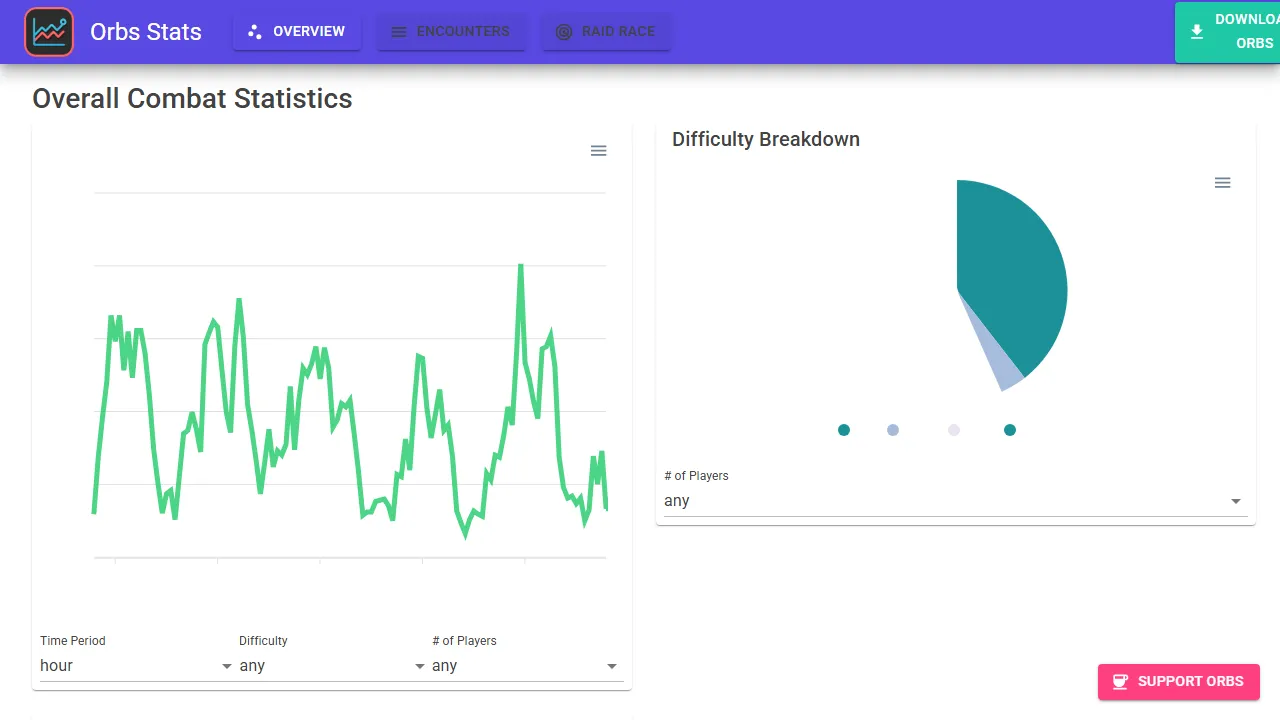Open the line chart hamburger menu
1280x720 pixels.
tap(598, 150)
